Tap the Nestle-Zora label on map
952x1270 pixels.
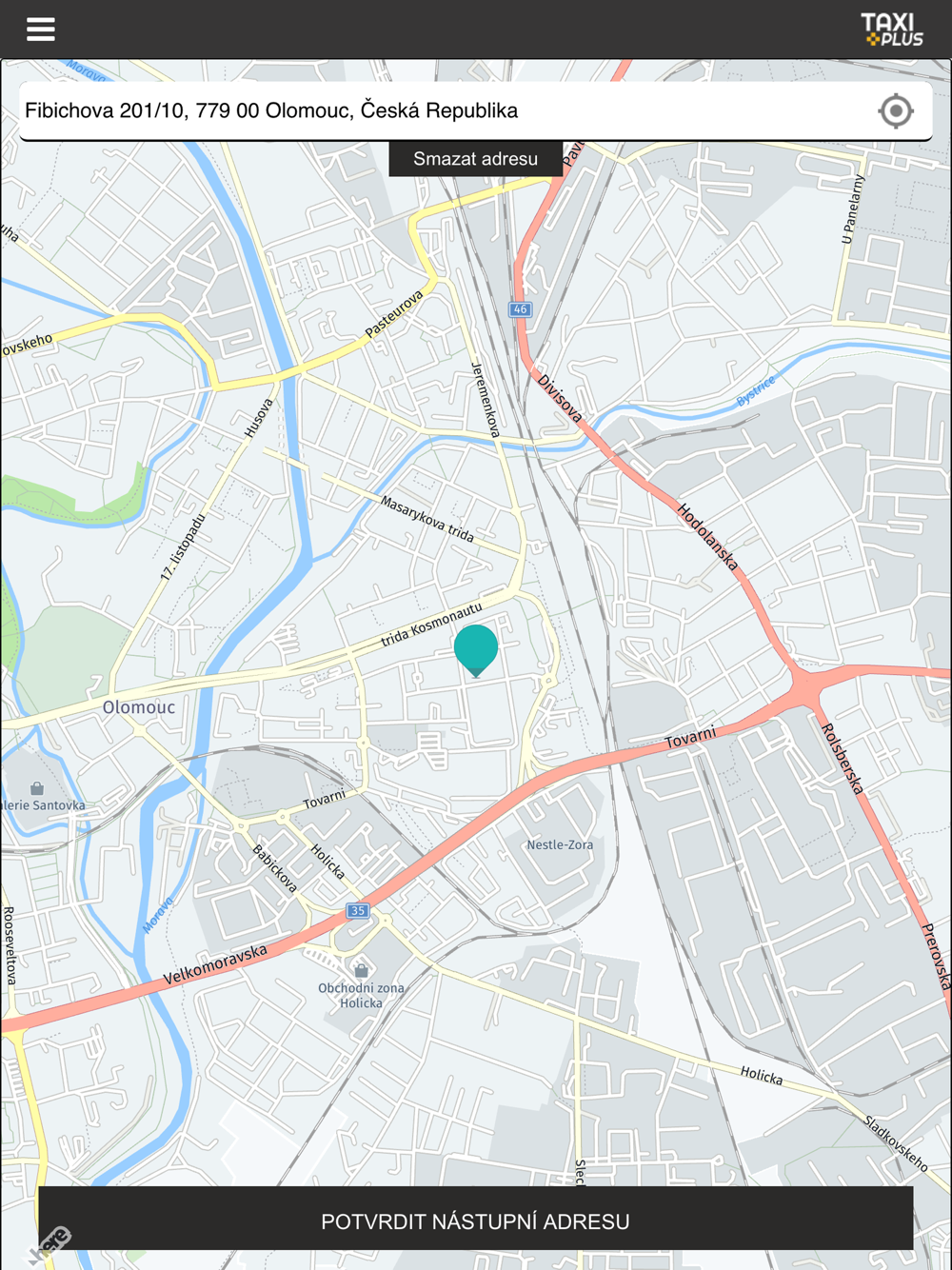[560, 844]
